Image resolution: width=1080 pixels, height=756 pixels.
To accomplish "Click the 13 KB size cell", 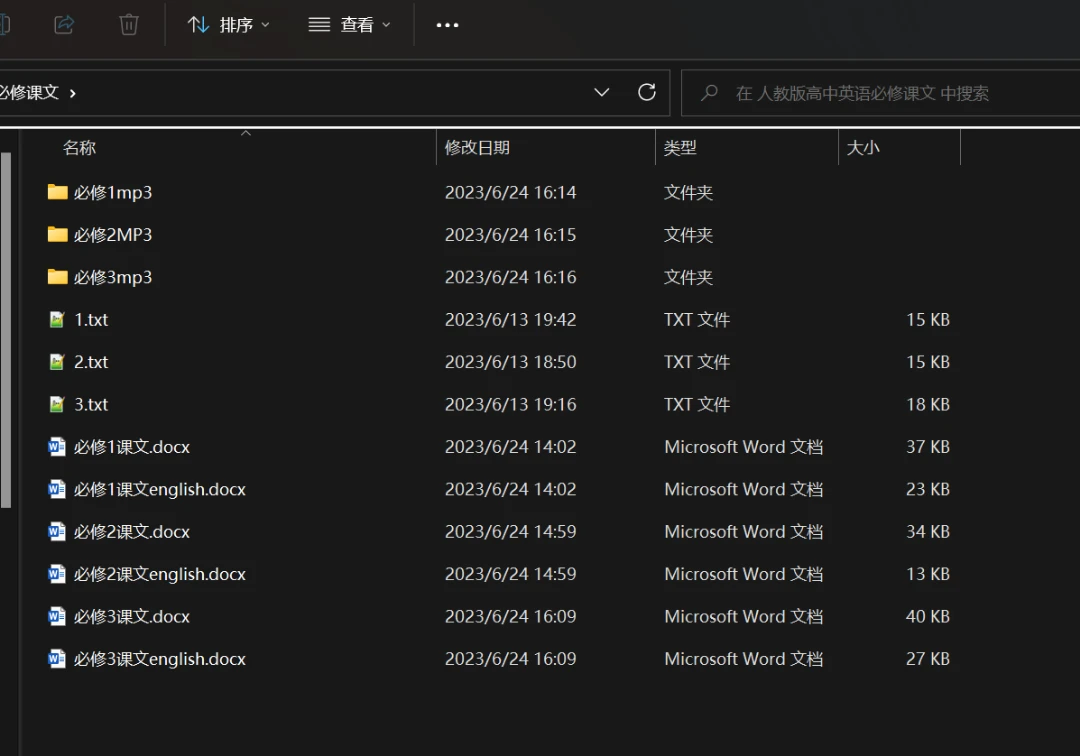I will tap(928, 574).
